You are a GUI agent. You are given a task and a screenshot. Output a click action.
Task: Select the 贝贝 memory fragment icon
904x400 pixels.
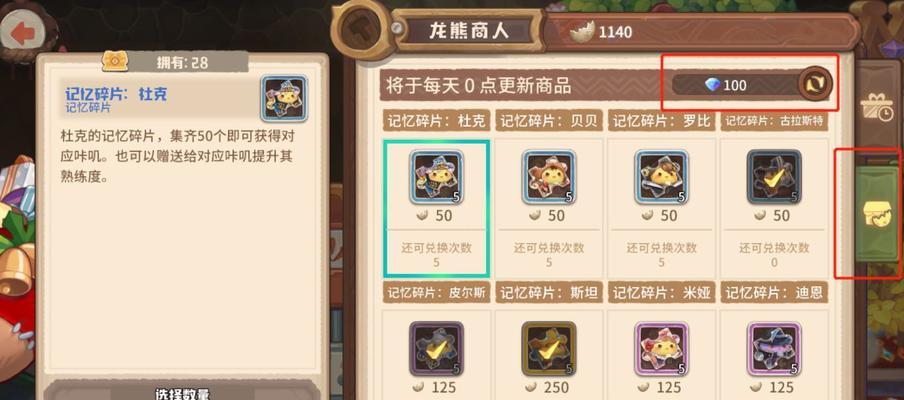pos(549,178)
